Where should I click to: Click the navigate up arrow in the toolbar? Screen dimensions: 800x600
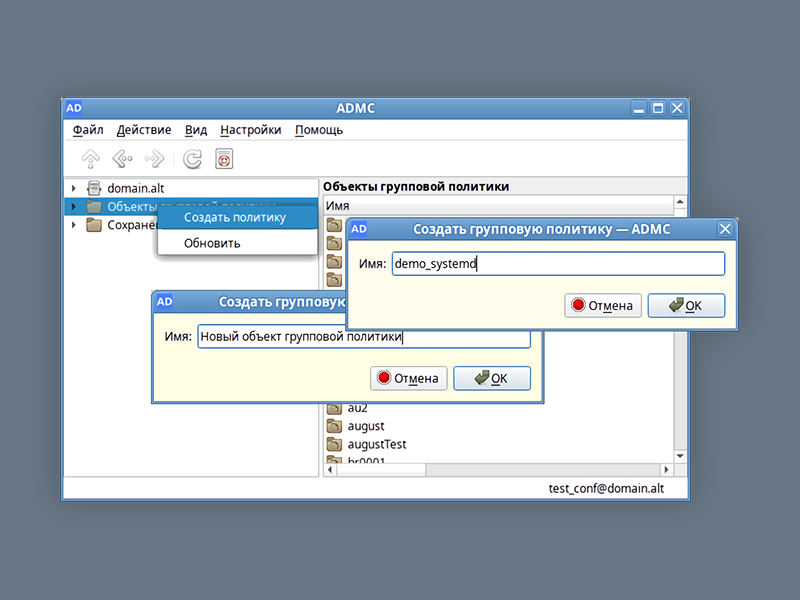(x=91, y=159)
